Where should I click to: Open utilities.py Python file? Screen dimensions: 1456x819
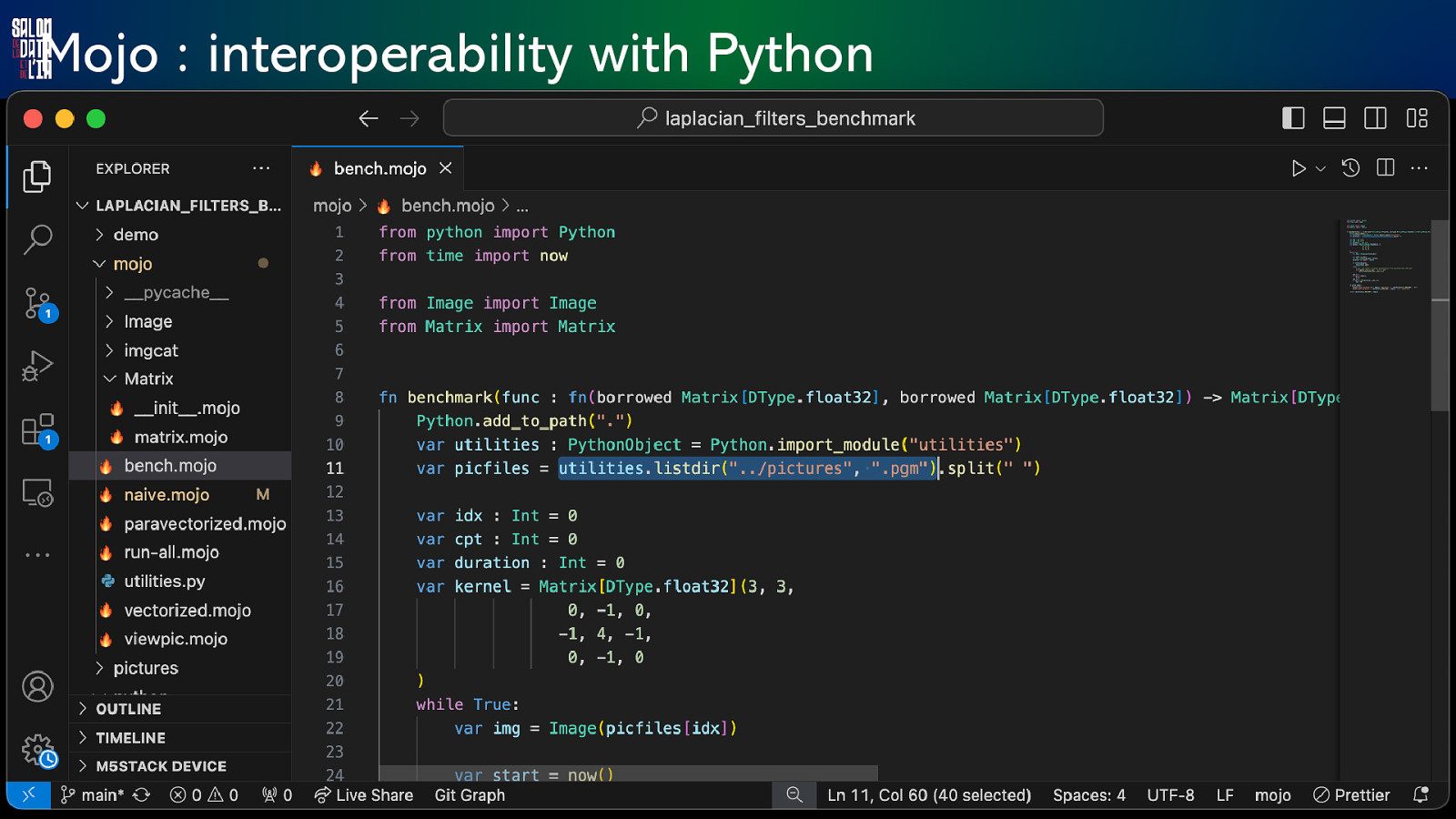coord(180,581)
